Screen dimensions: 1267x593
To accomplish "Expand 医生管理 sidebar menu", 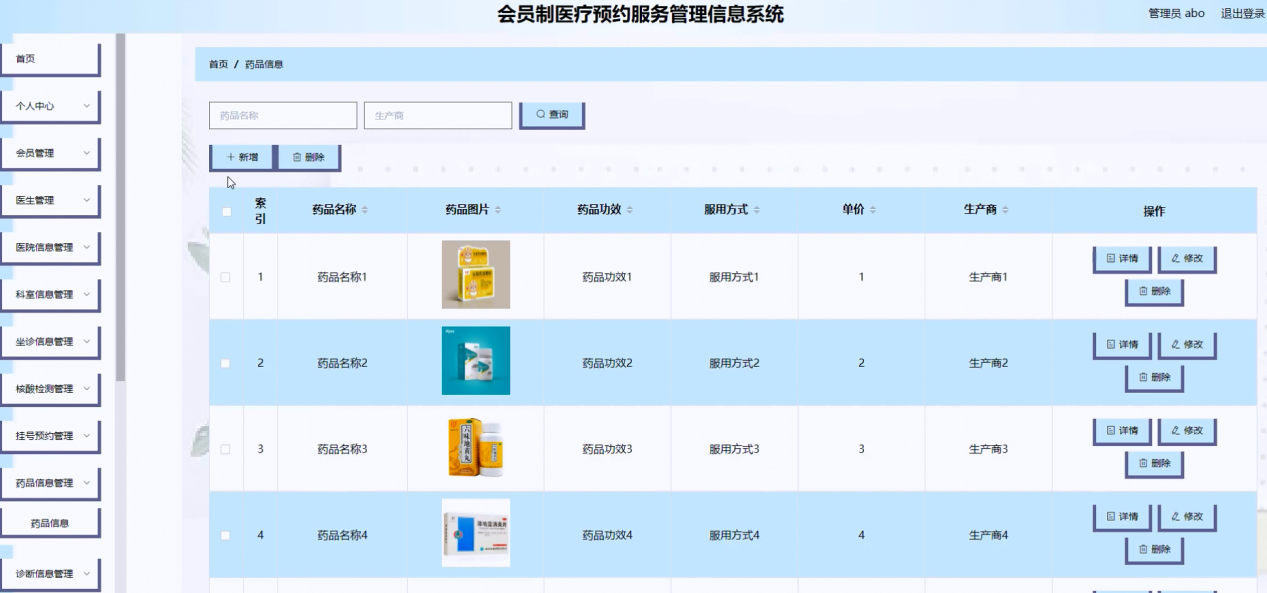I will [x=50, y=201].
